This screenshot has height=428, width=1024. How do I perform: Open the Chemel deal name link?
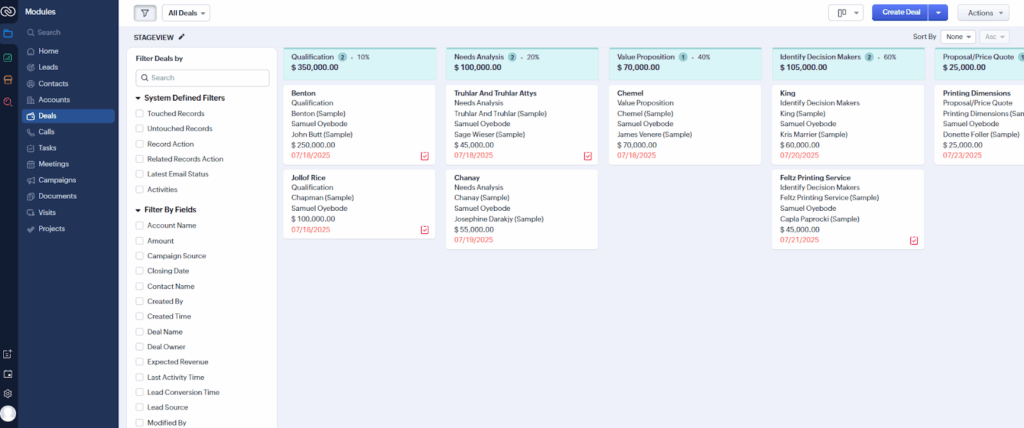(x=630, y=93)
